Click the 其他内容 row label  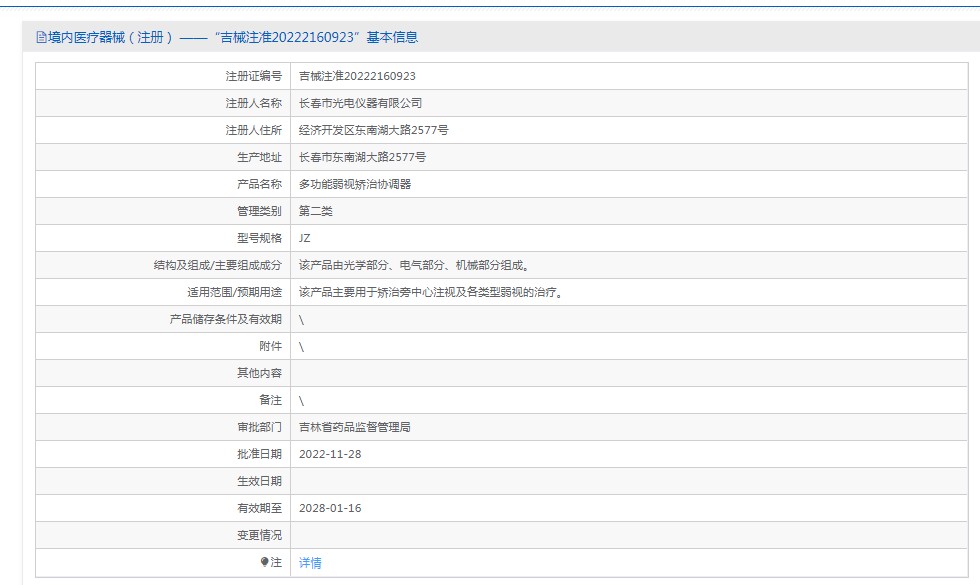coord(259,373)
